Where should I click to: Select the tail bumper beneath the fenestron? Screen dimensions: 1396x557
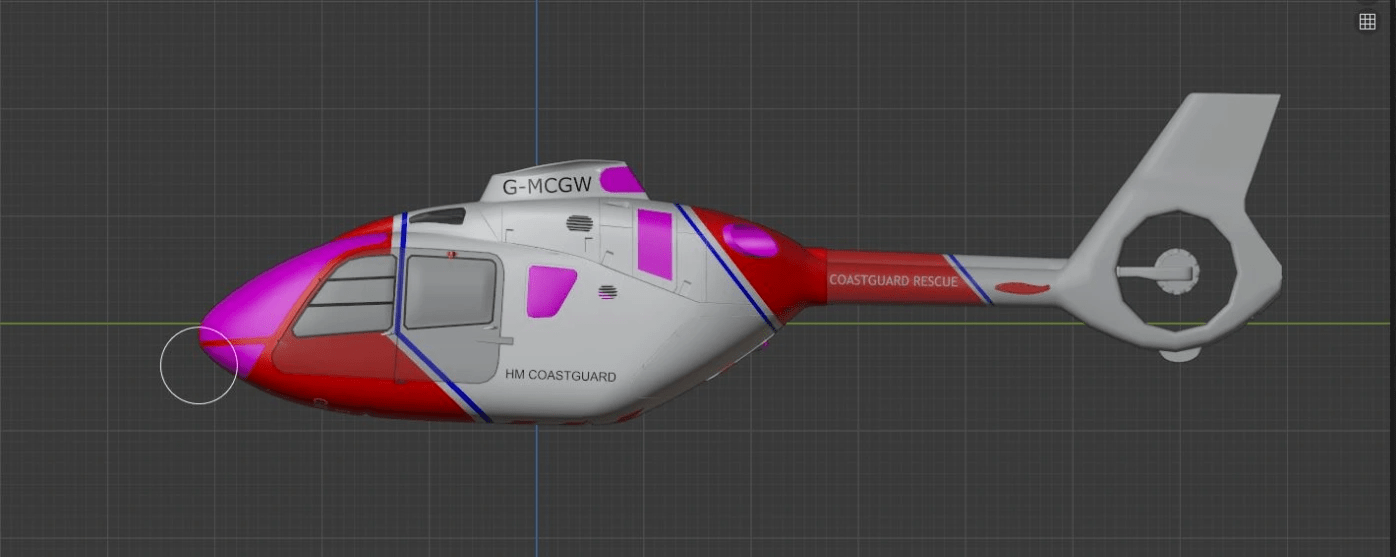click(x=1179, y=353)
